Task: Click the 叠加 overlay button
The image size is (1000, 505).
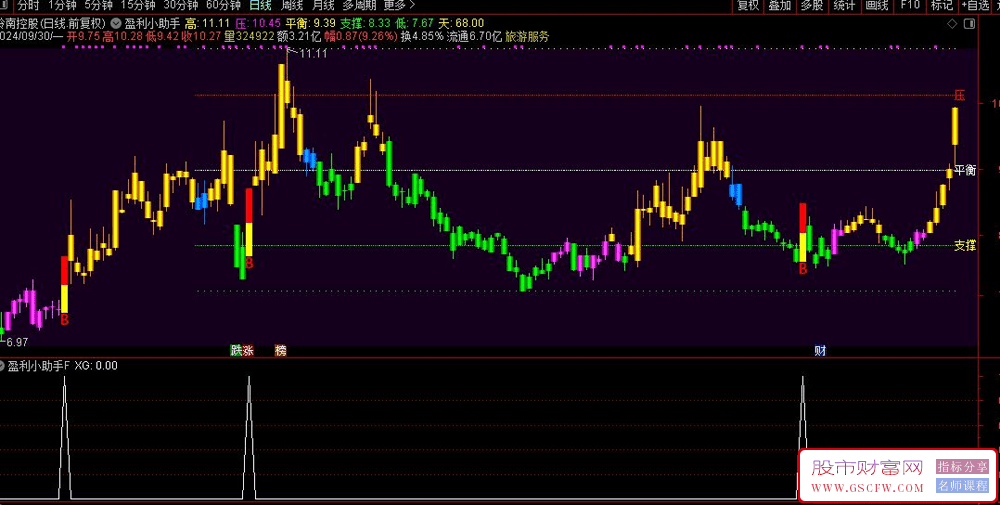Action: (x=779, y=6)
